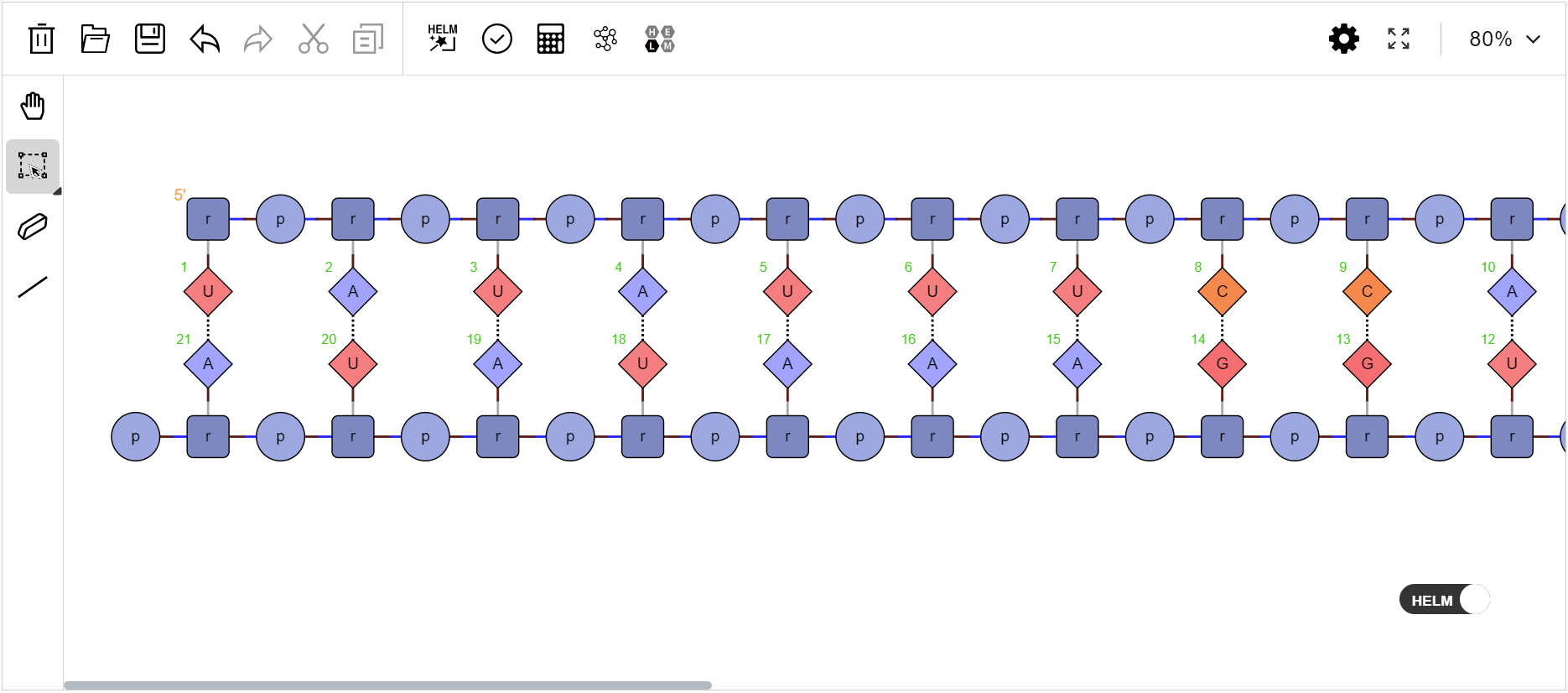
Task: Select base A at position 21
Action: [x=208, y=364]
